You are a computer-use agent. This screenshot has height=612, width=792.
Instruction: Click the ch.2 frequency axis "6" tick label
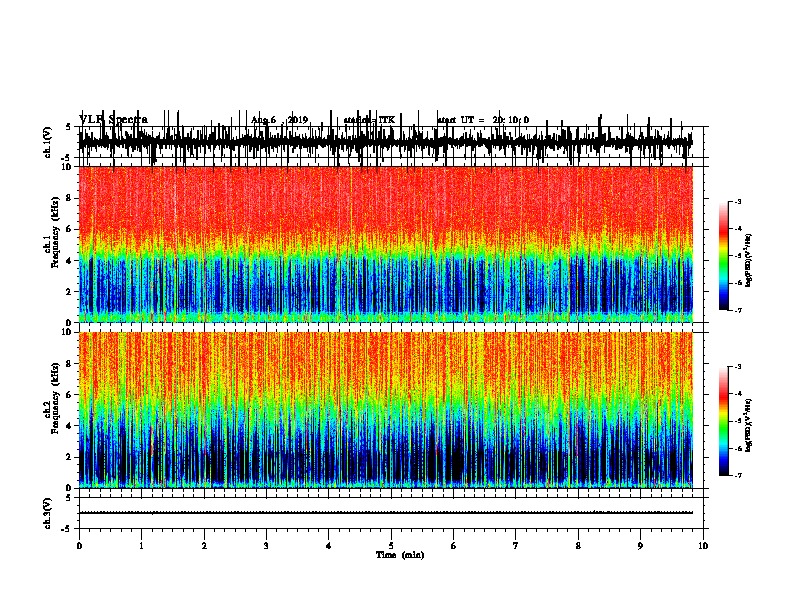[70, 395]
